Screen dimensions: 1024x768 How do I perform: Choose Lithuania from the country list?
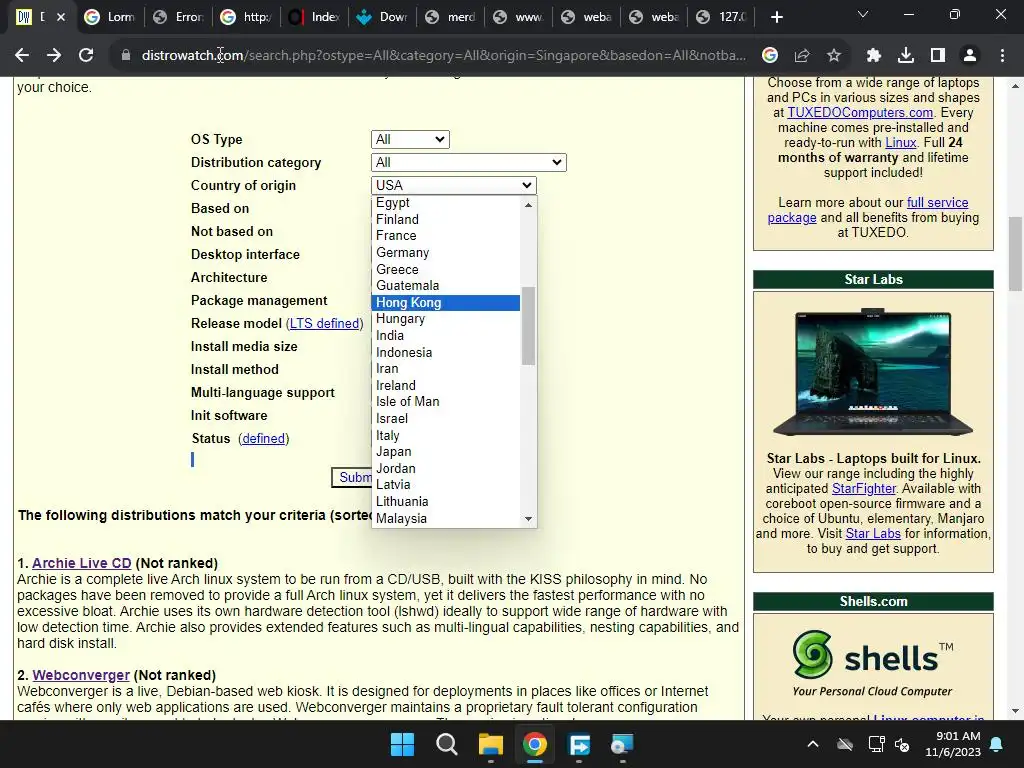coord(446,502)
